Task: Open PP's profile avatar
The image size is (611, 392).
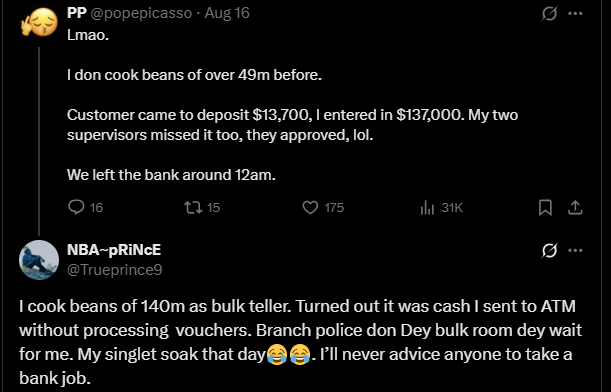Action: point(39,22)
